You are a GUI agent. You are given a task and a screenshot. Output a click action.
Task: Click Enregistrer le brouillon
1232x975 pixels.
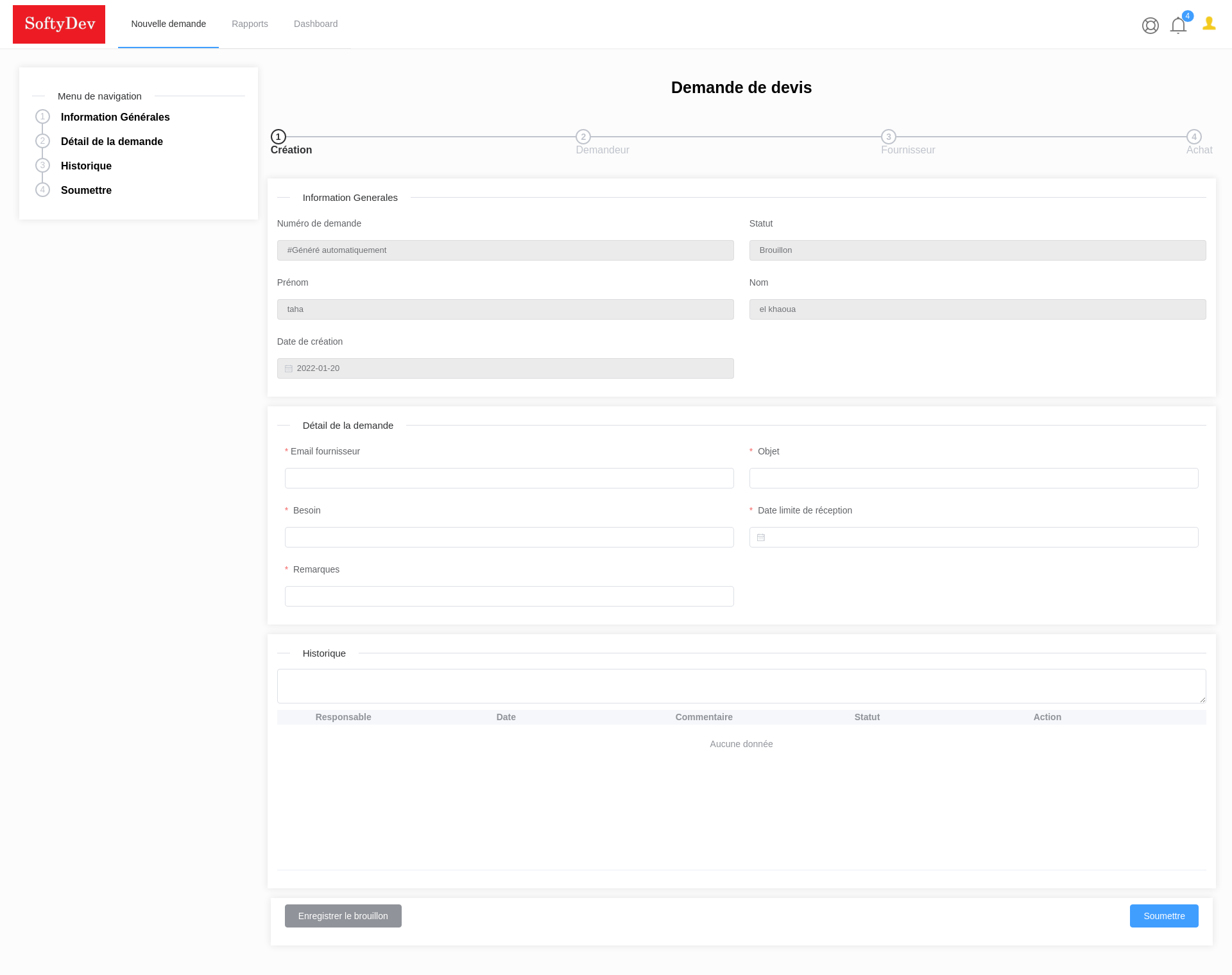[343, 916]
